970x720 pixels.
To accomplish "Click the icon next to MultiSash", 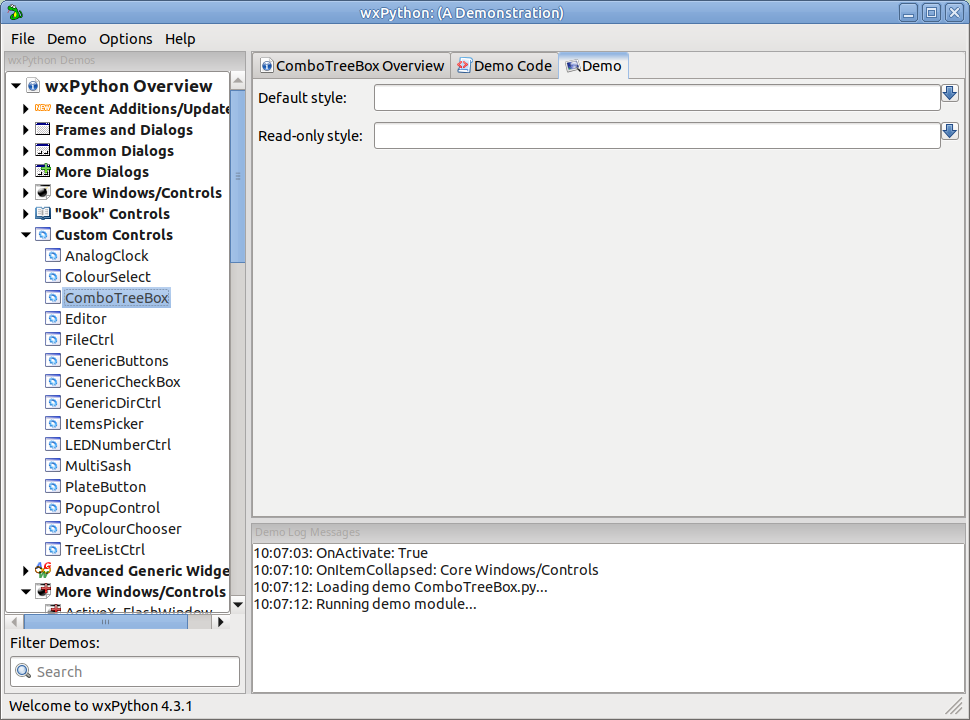I will point(53,466).
